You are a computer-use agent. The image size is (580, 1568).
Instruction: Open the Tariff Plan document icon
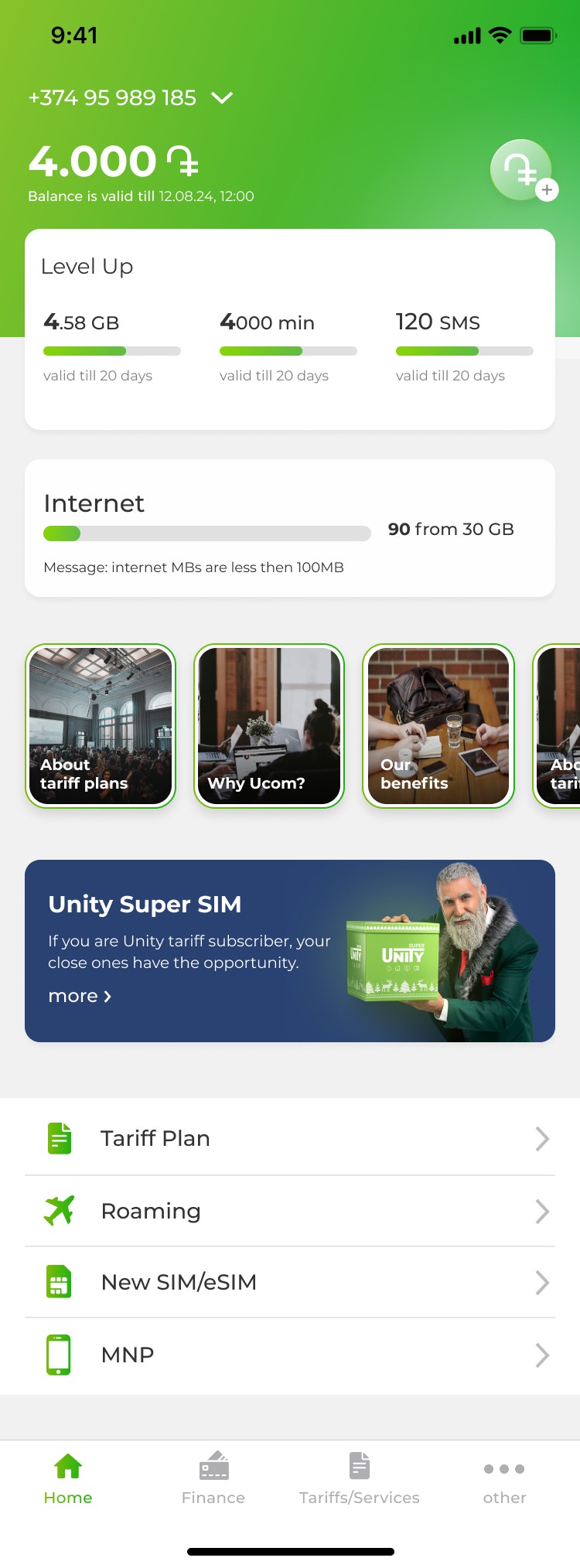coord(60,1138)
